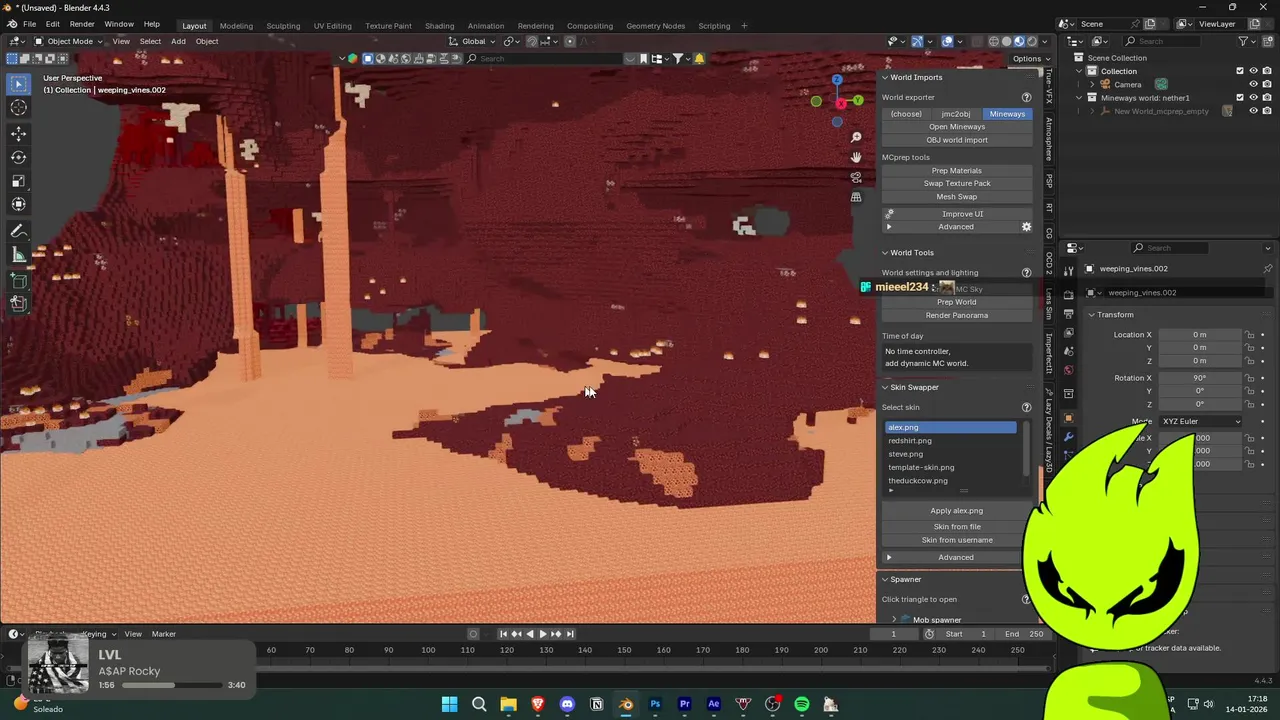
Task: Switch to solid viewport shading
Action: pyautogui.click(x=1006, y=41)
